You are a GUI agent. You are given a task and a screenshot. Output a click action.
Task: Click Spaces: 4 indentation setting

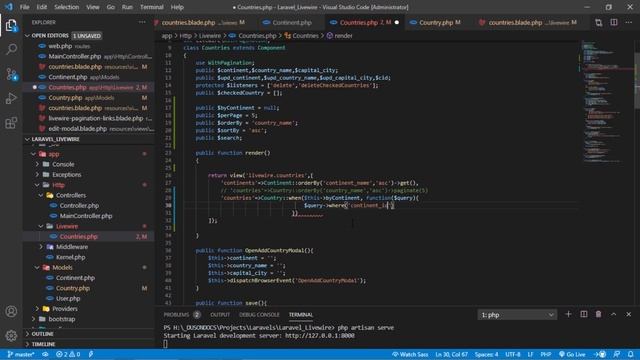486,354
